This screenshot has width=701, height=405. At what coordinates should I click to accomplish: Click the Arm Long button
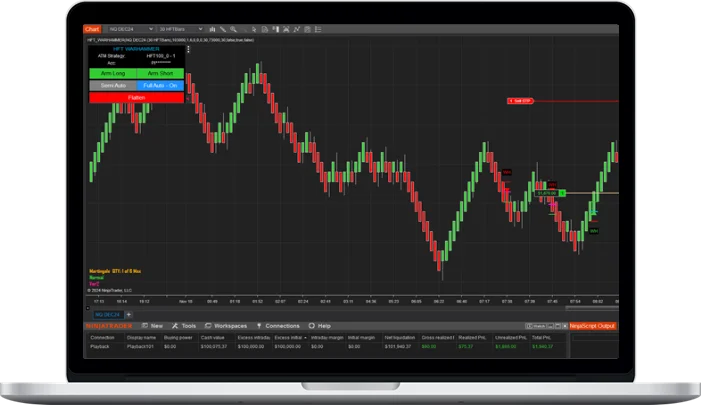[112, 73]
